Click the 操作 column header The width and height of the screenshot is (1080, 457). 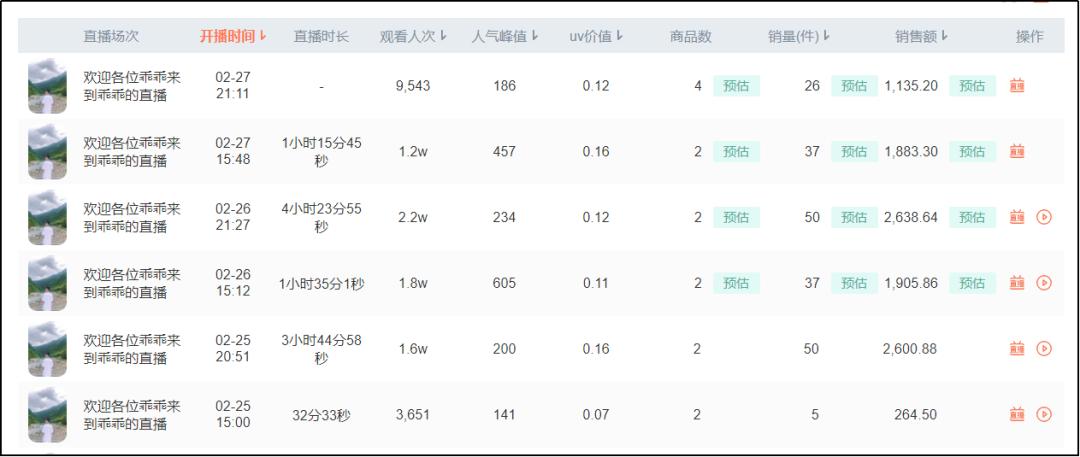pyautogui.click(x=1030, y=37)
